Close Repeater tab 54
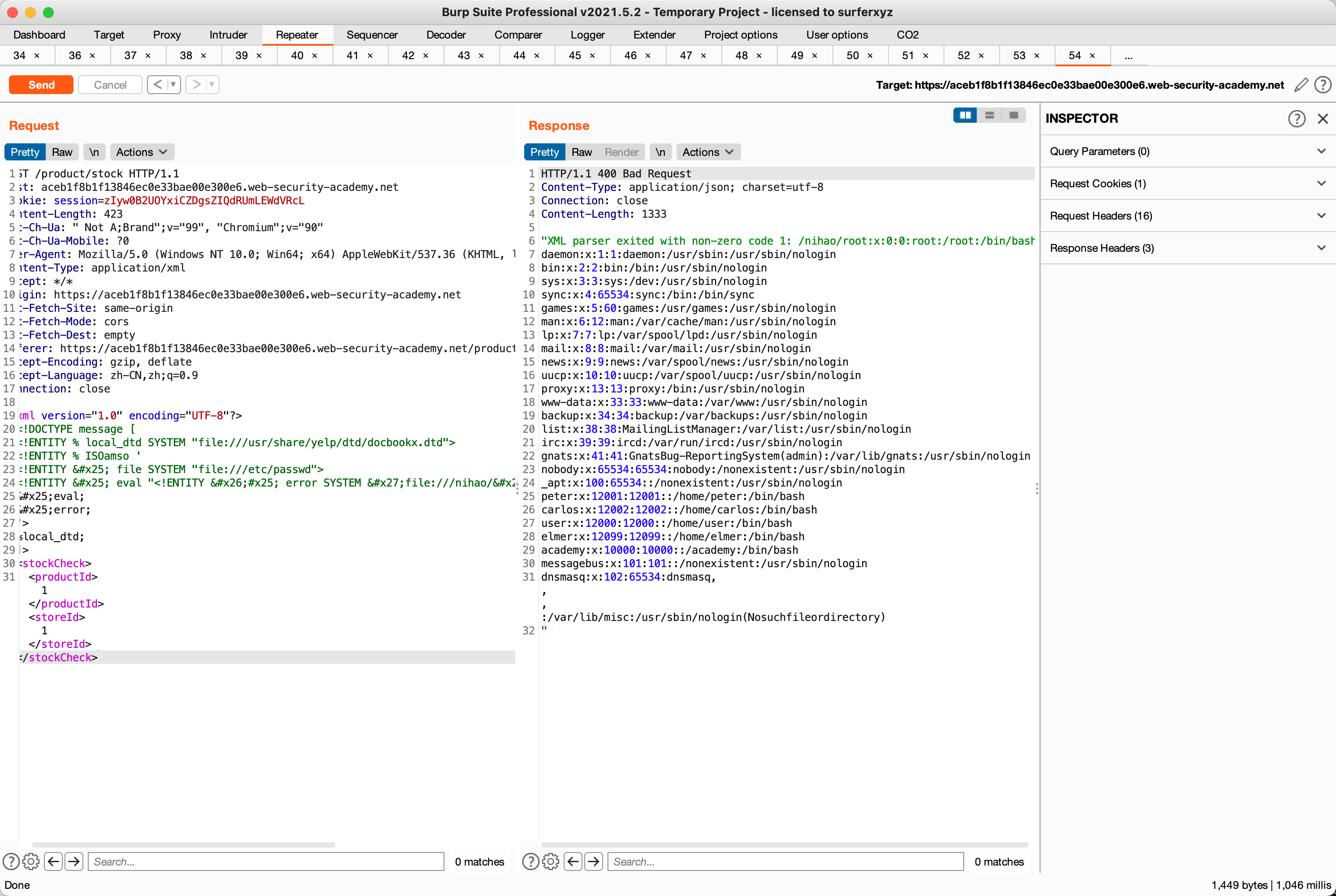The width and height of the screenshot is (1336, 896). tap(1092, 56)
